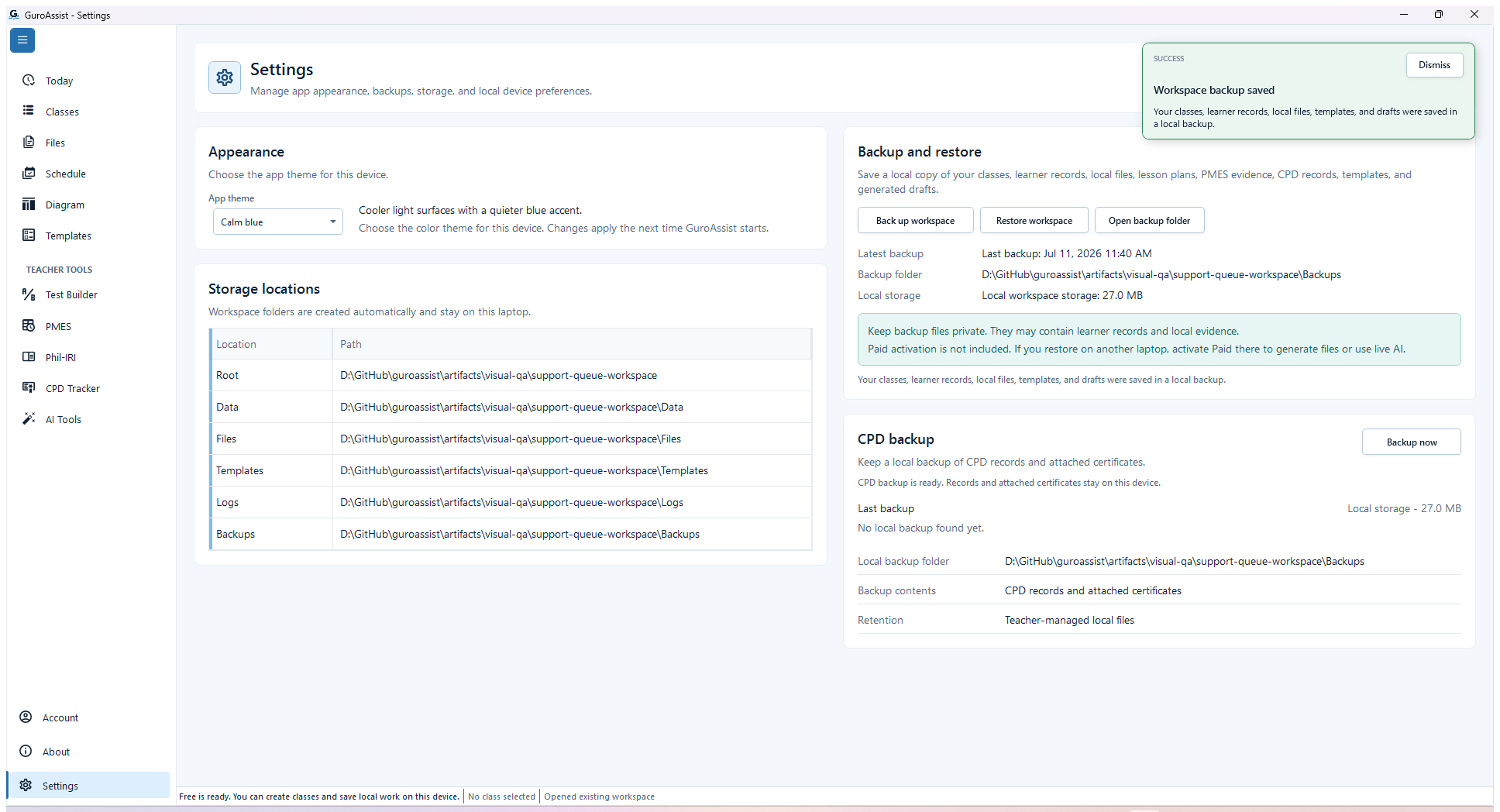Click the Test Builder percent icon

pyautogui.click(x=29, y=294)
